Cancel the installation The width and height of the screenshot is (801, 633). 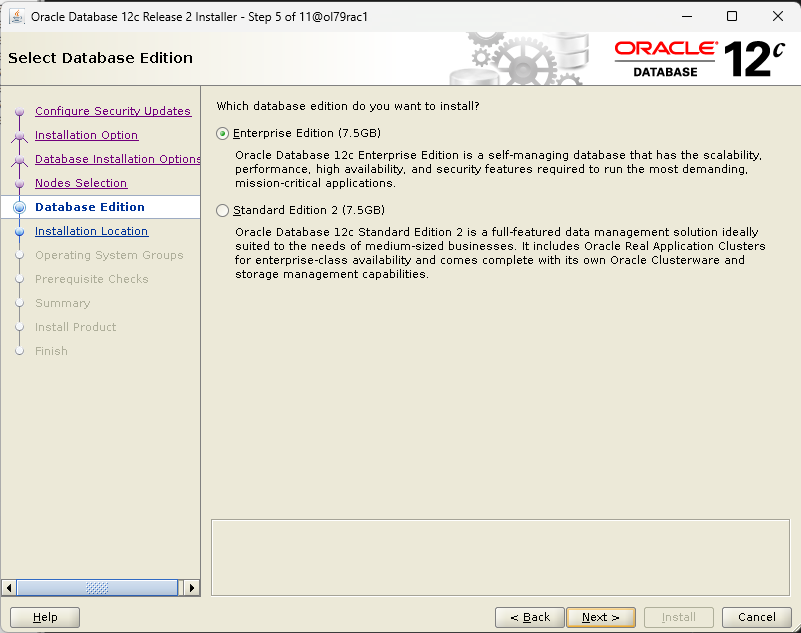pos(757,617)
